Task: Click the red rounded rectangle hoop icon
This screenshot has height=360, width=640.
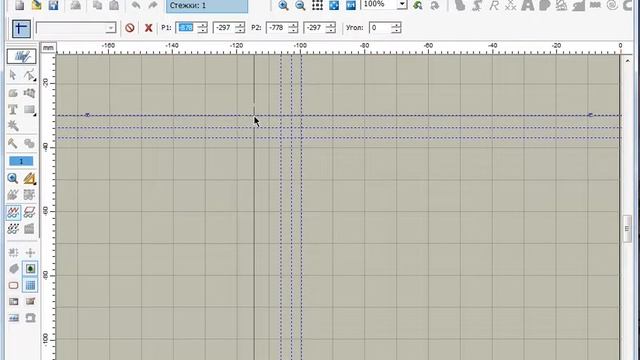Action: [x=13, y=285]
